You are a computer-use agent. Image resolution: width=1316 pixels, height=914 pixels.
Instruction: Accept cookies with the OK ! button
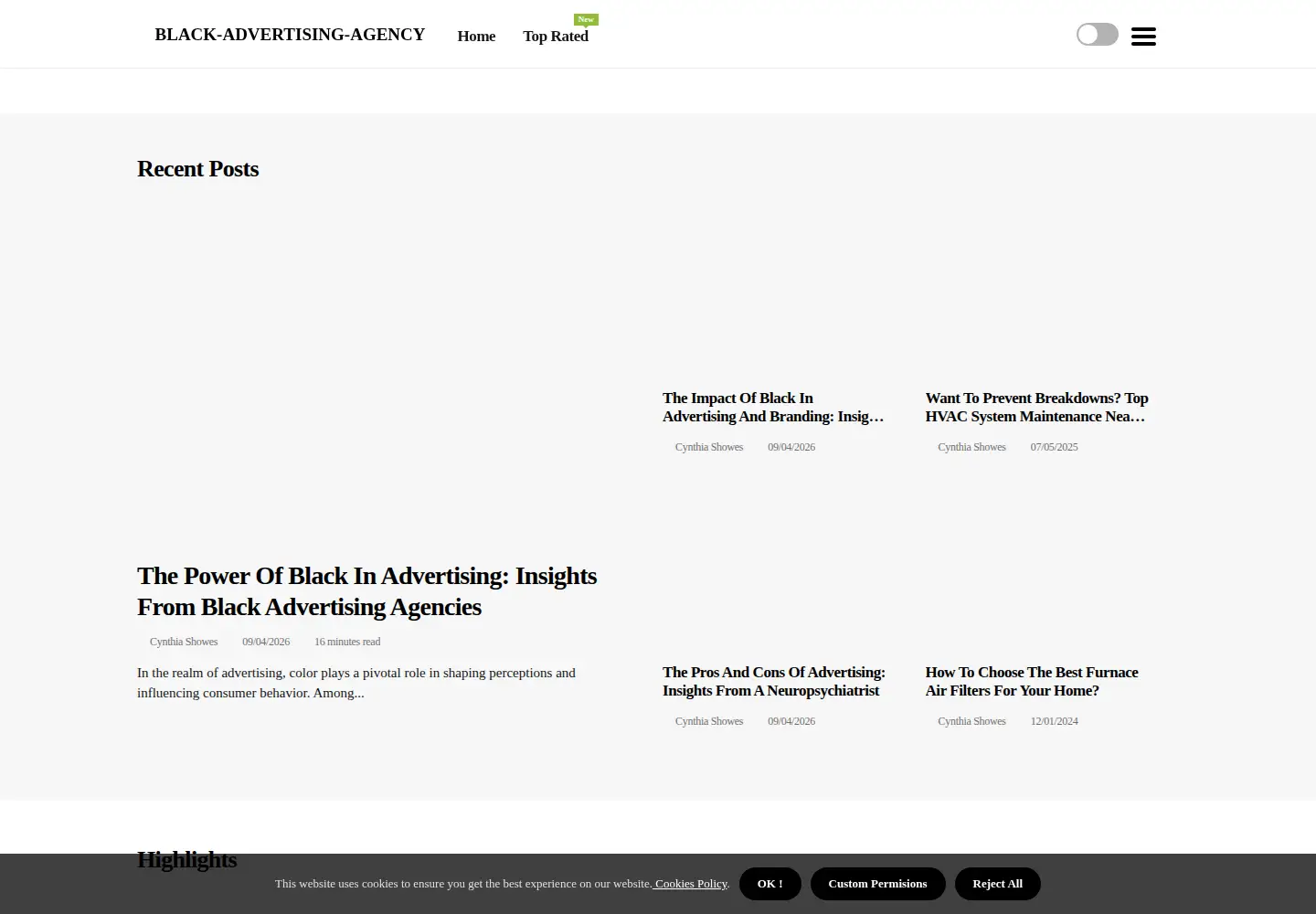(770, 884)
